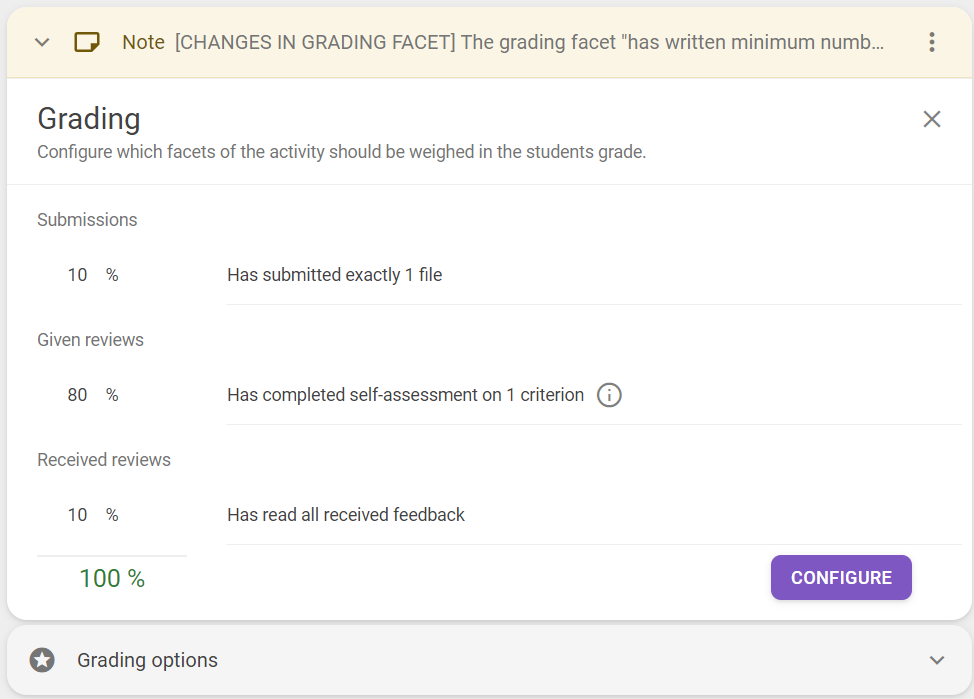Click 'Has submitted exactly 1 file' row
Screen dimensions: 974x699
[x=594, y=275]
